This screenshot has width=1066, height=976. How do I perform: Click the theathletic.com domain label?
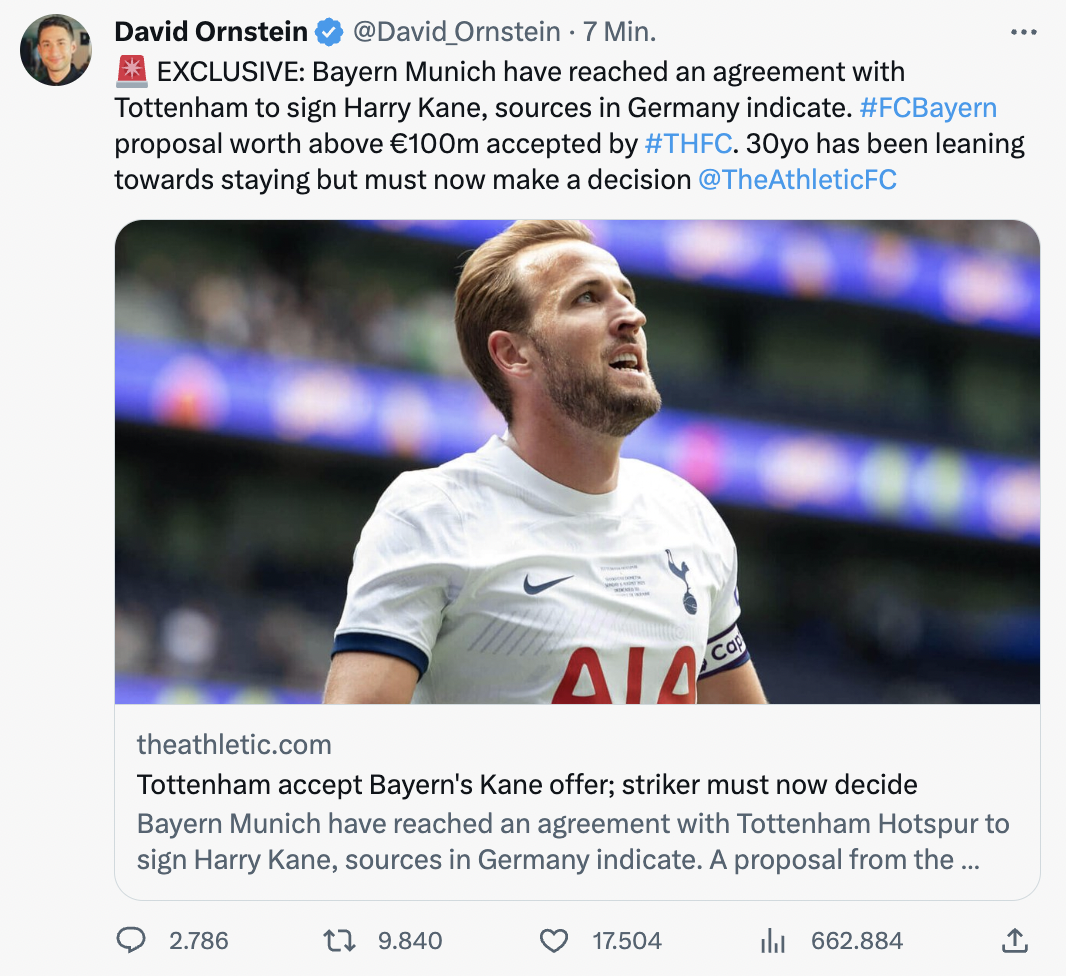[x=234, y=744]
